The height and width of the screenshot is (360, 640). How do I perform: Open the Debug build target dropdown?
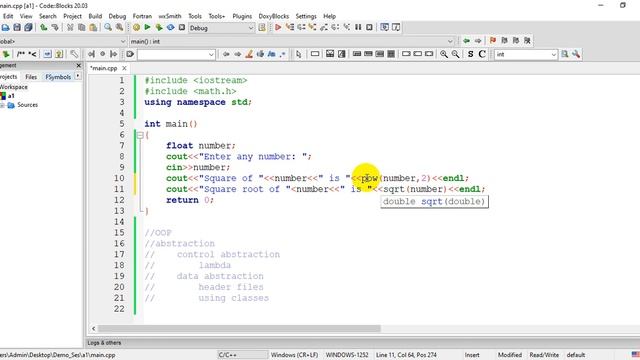pyautogui.click(x=222, y=28)
